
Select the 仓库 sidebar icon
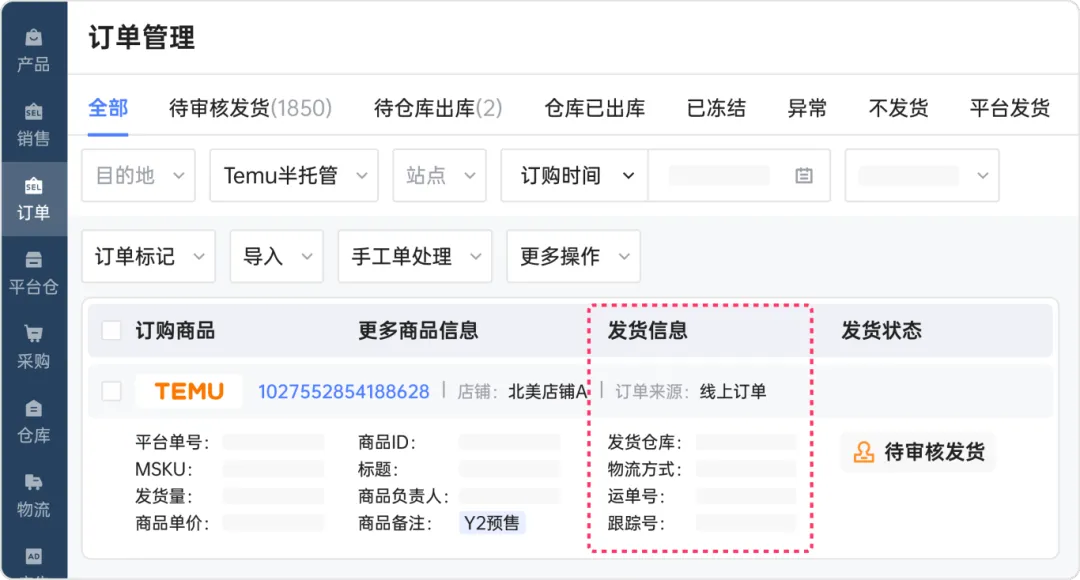click(x=34, y=422)
